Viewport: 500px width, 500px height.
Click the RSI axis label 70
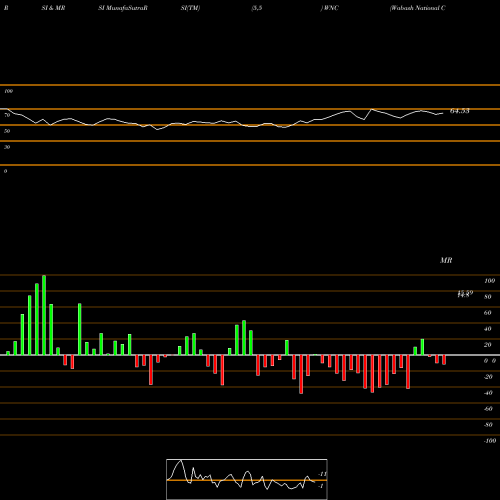pyautogui.click(x=7, y=115)
